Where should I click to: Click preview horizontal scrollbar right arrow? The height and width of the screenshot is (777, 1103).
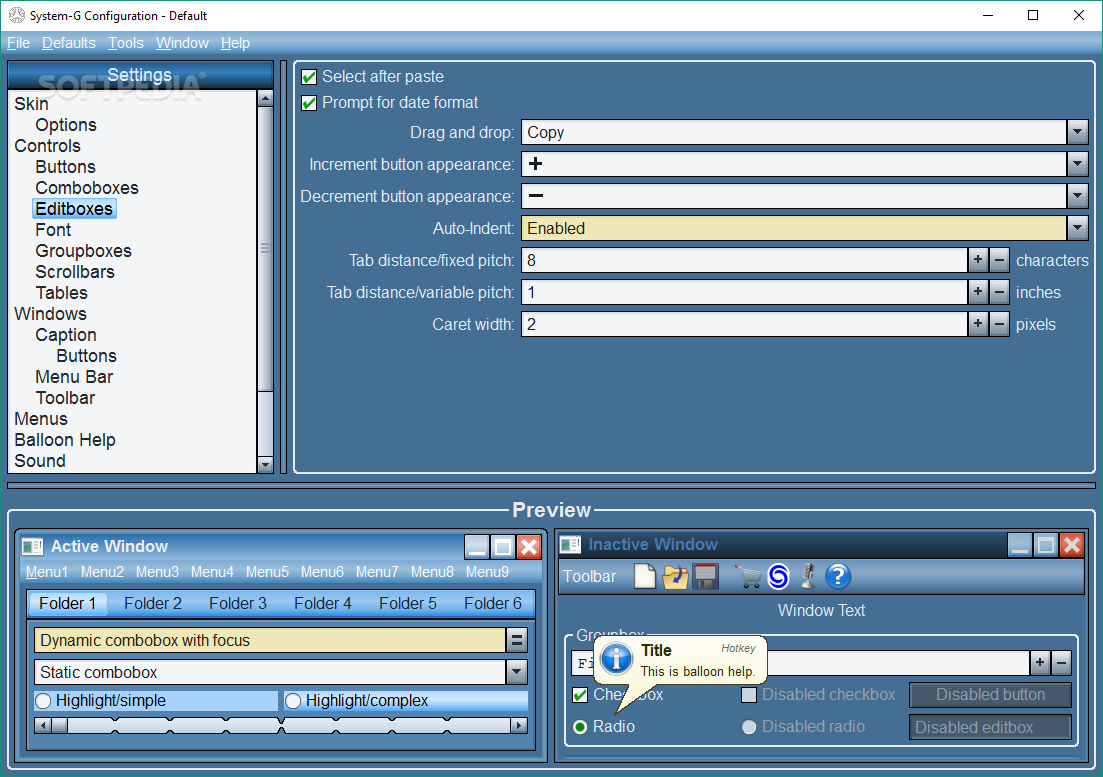[519, 725]
